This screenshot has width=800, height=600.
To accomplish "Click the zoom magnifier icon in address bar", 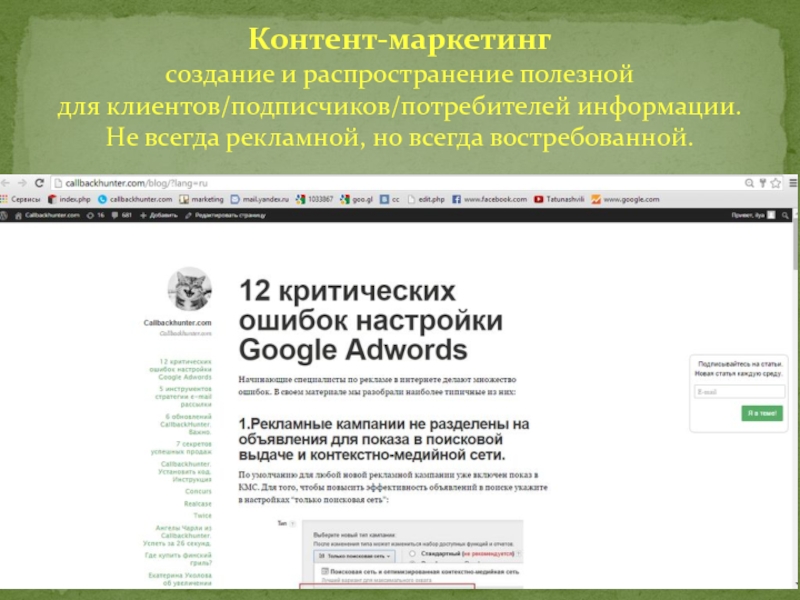I will [x=749, y=183].
